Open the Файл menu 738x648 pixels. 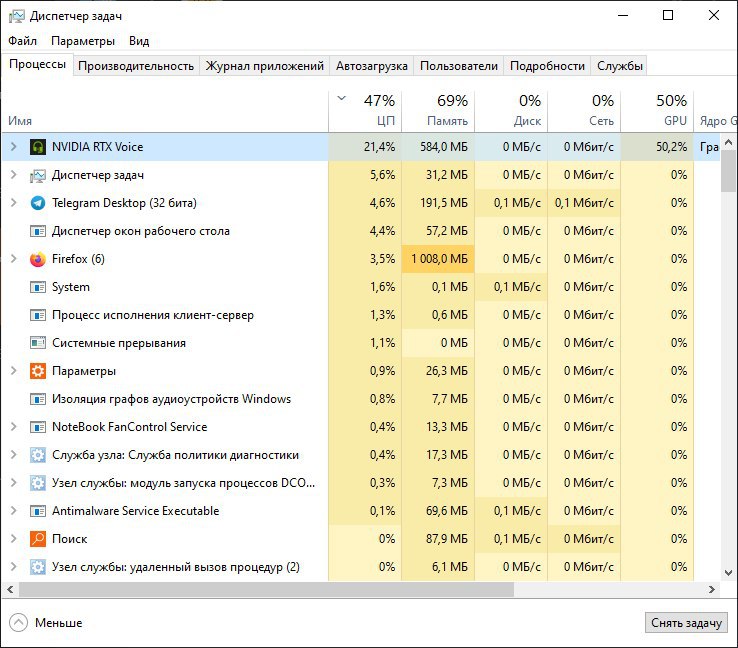tap(22, 41)
